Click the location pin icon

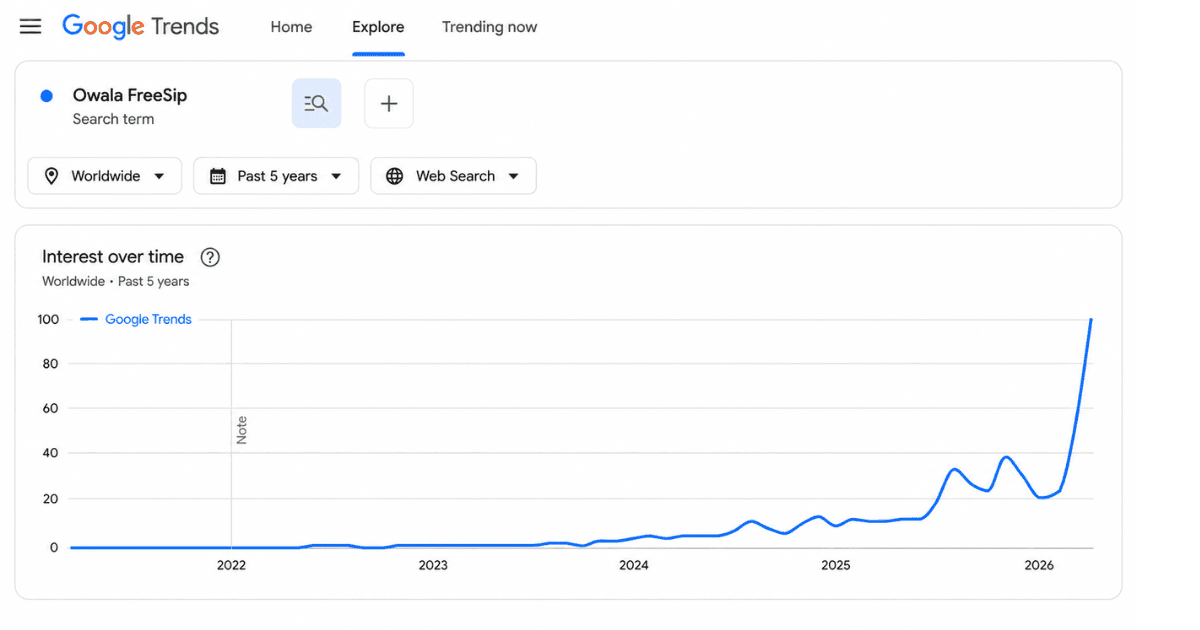pos(51,176)
